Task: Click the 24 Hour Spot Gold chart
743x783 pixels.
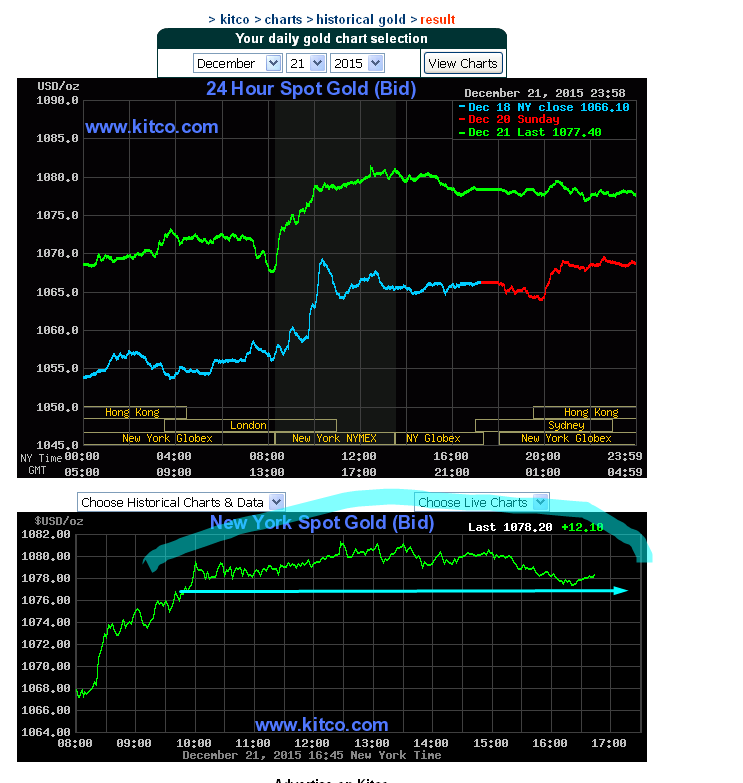Action: [332, 278]
